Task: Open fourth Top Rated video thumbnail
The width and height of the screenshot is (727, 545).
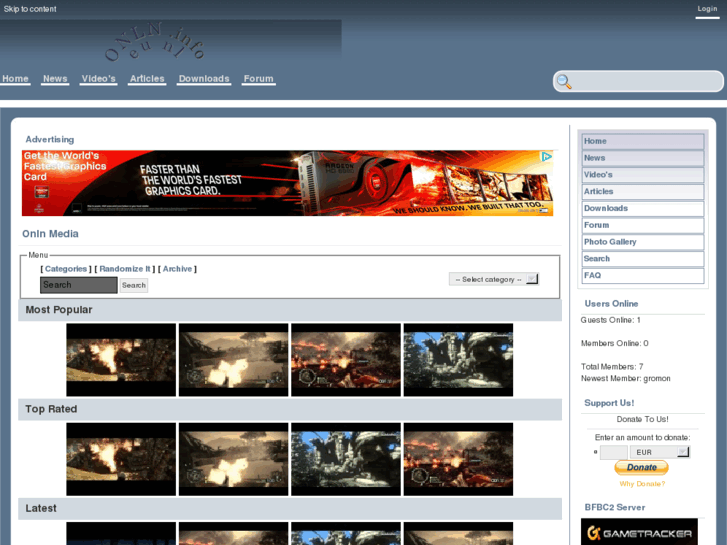Action: [x=458, y=459]
